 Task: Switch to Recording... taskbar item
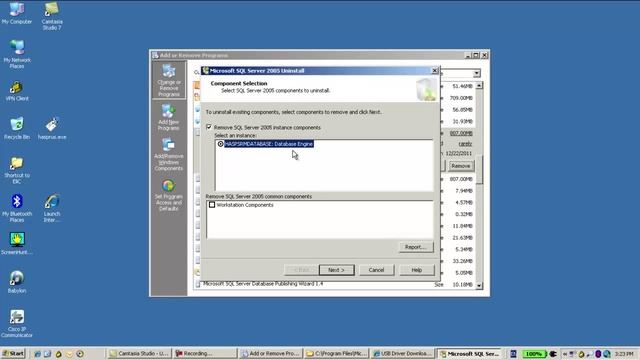click(205, 354)
